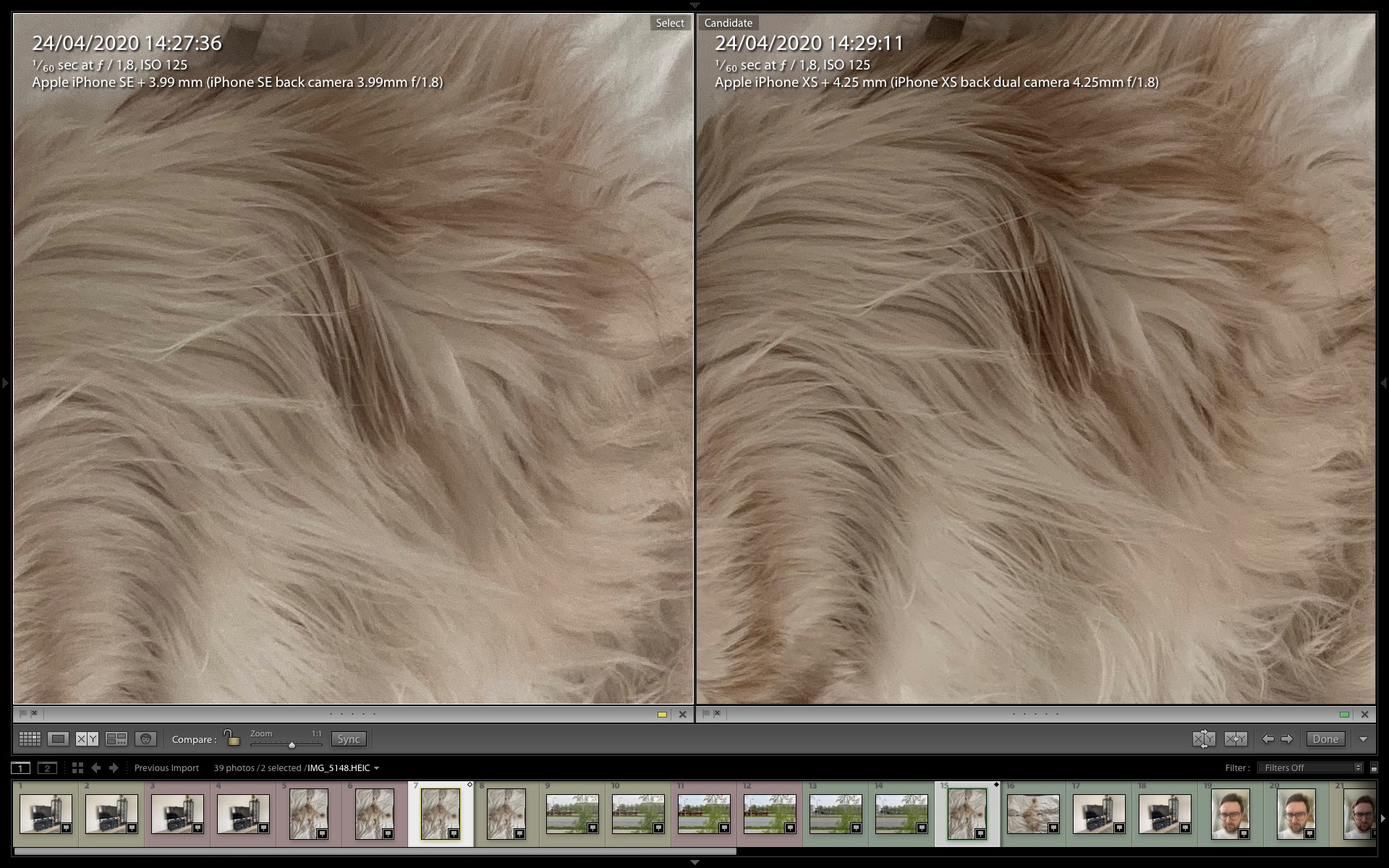Click badge icon on filmstrip thumbnail 15
This screenshot has height=868, width=1389.
pos(980,833)
